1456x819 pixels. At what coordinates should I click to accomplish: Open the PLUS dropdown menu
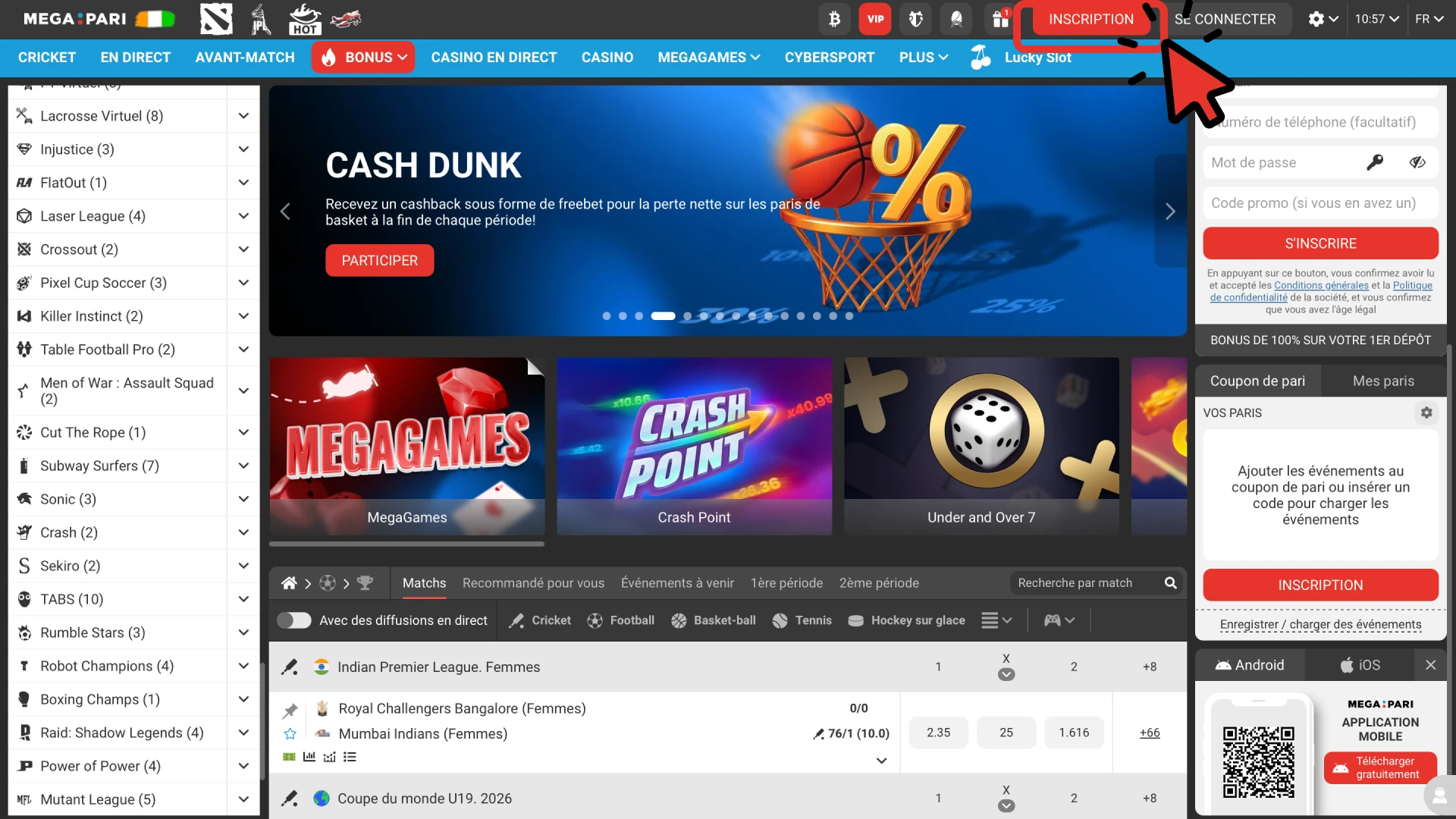click(924, 58)
